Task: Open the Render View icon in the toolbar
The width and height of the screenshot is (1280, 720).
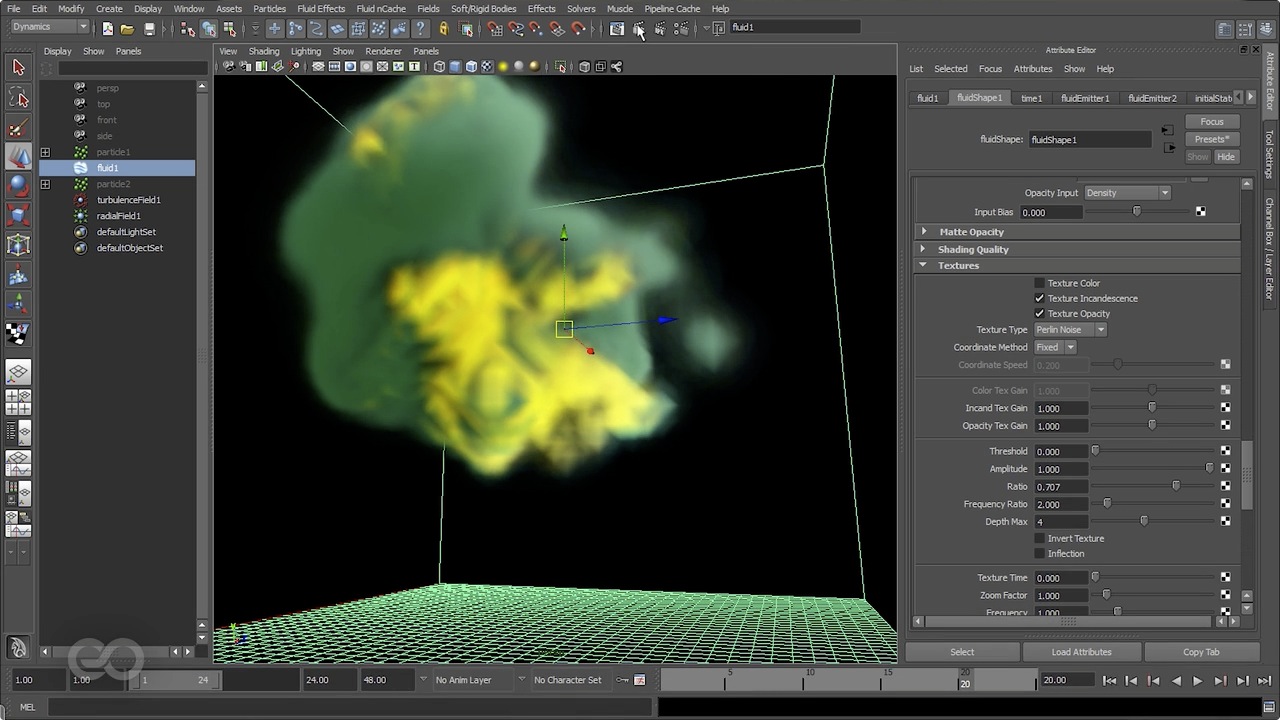Action: pyautogui.click(x=618, y=27)
